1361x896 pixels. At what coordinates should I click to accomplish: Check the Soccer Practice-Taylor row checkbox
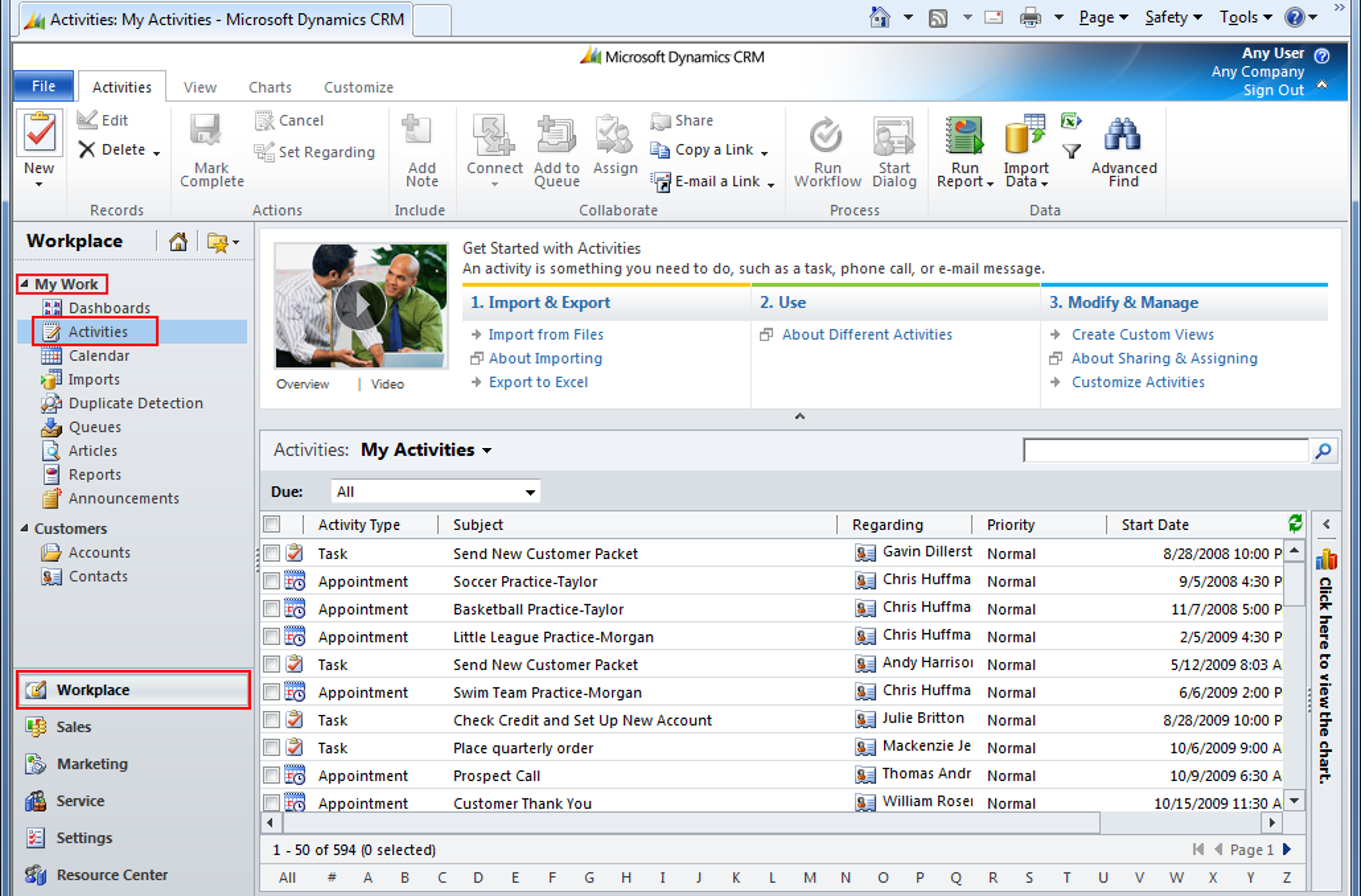pyautogui.click(x=272, y=581)
